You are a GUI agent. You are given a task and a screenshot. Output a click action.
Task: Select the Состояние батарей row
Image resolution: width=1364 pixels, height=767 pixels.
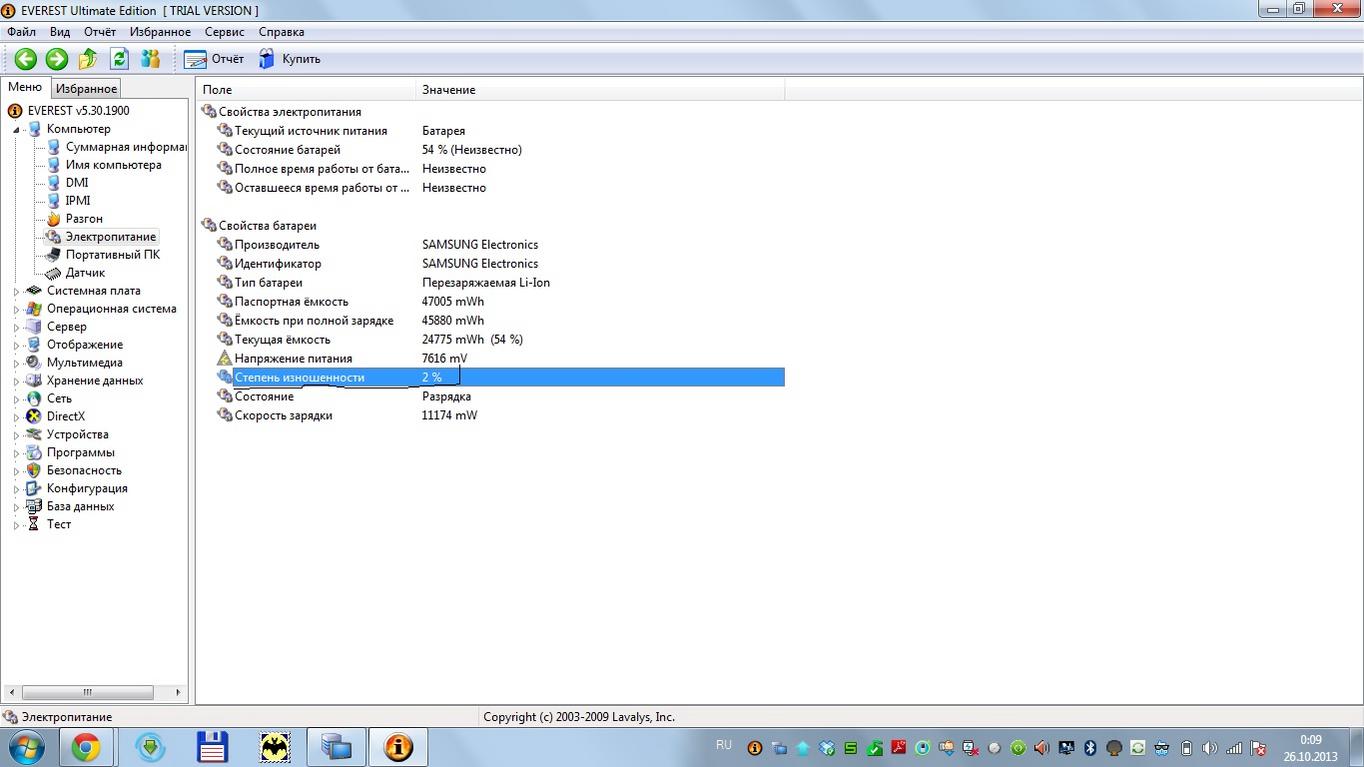[500, 150]
